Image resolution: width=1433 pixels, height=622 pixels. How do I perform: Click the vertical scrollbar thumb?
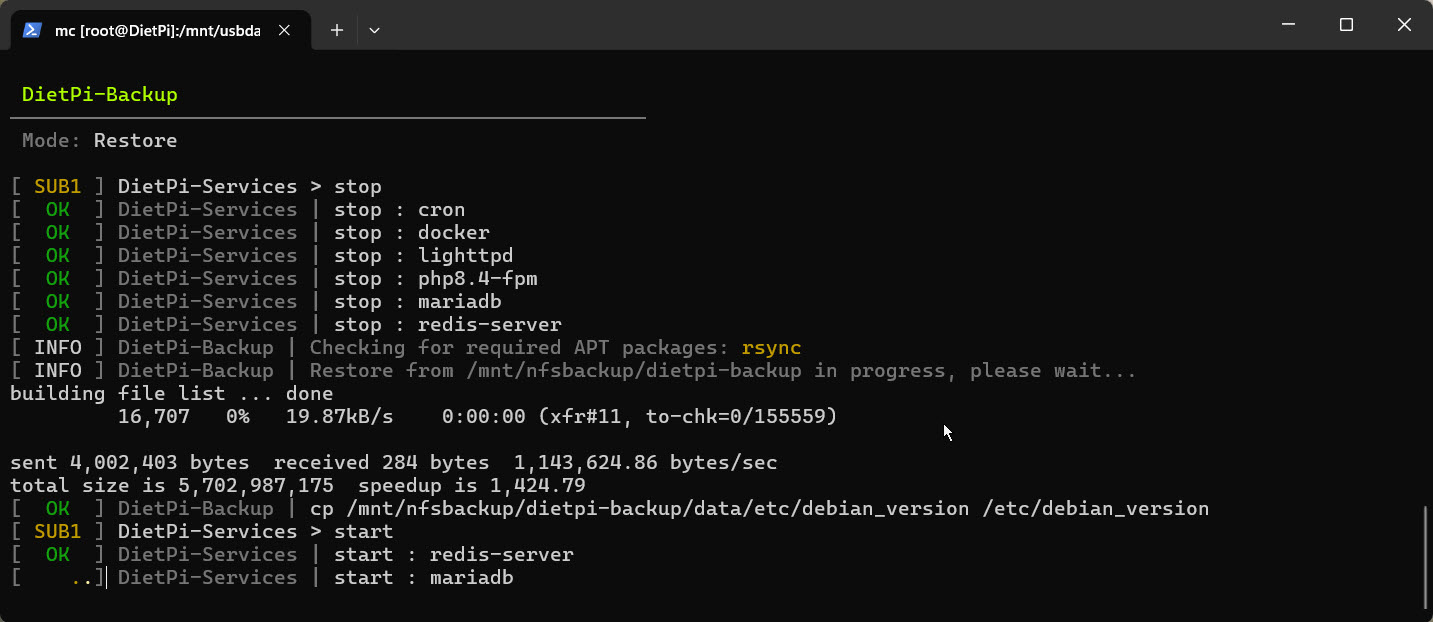(1426, 557)
